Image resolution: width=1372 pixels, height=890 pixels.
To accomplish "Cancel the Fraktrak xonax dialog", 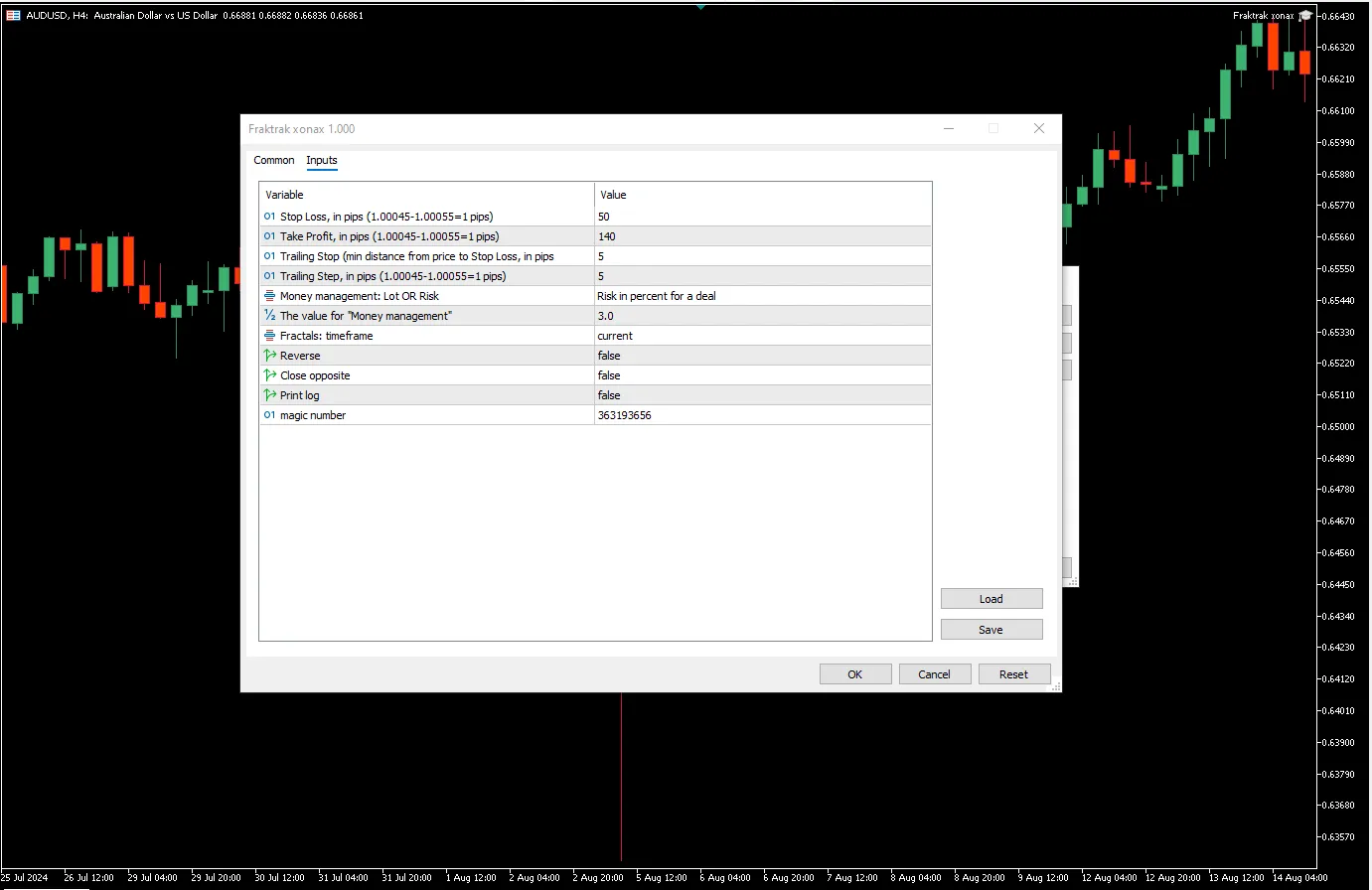I will [935, 674].
